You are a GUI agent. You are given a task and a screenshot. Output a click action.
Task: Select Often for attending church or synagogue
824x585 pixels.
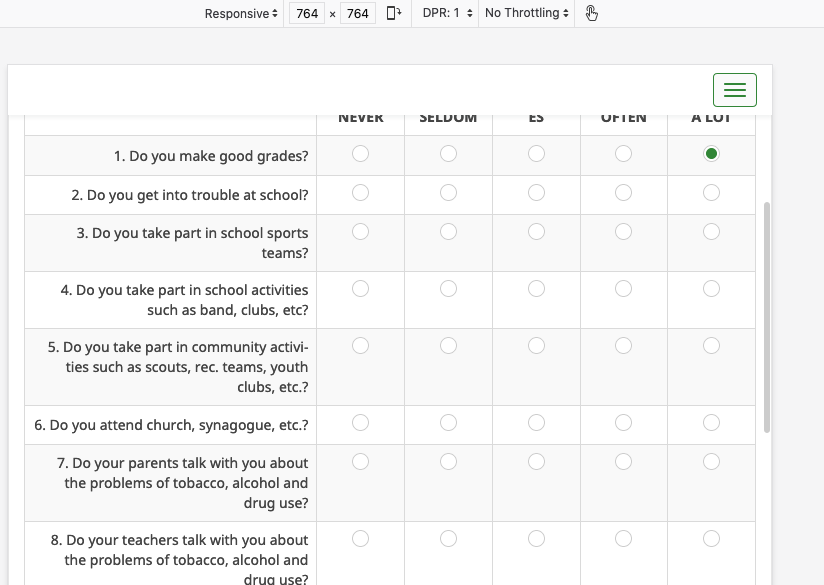click(623, 423)
